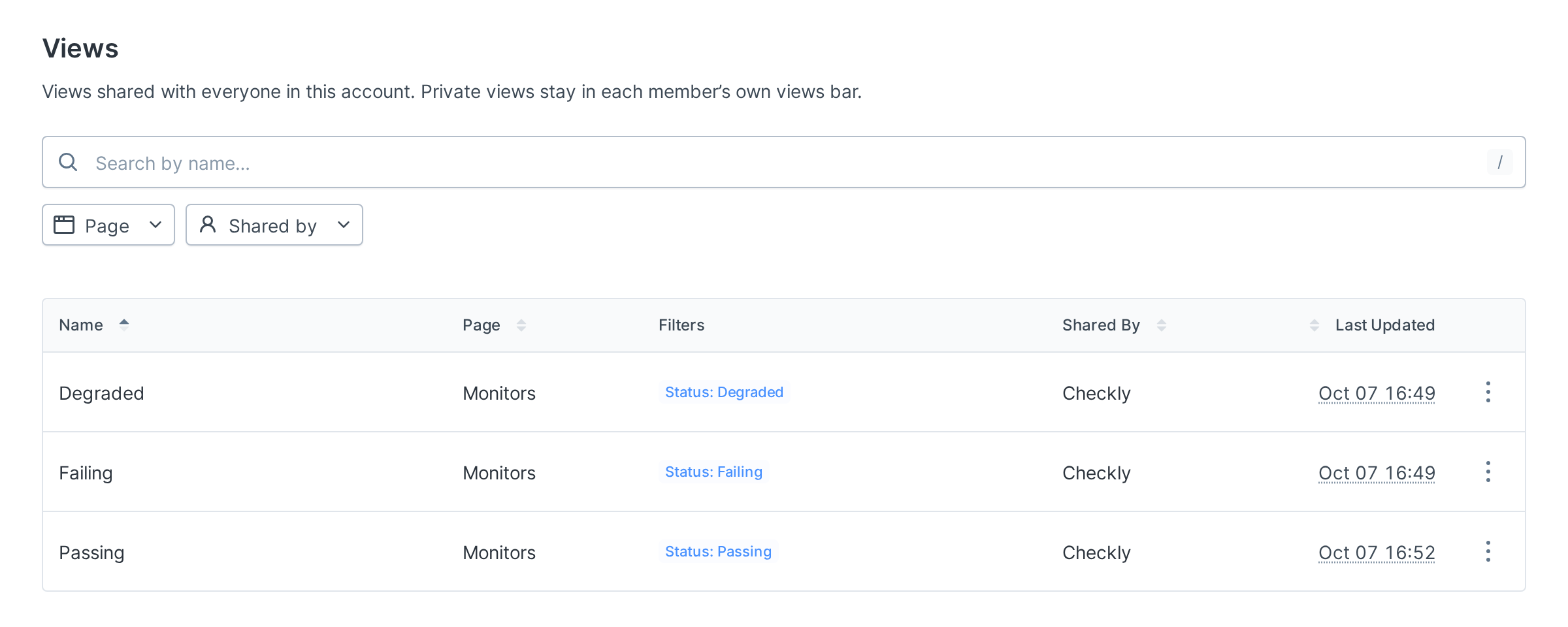Click the Shared By column sort arrows
Screen dimensions: 1568x627
click(x=1161, y=325)
